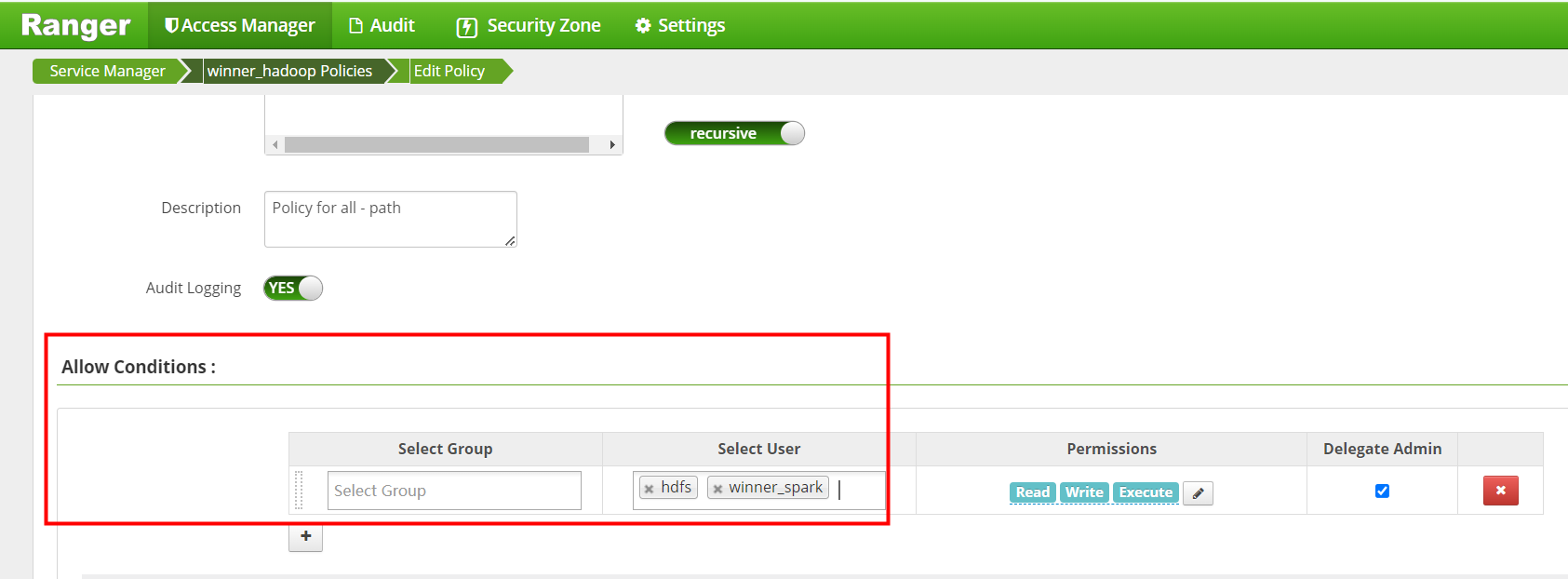Viewport: 1568px width, 579px height.
Task: Click into the Description text area
Action: click(x=391, y=220)
